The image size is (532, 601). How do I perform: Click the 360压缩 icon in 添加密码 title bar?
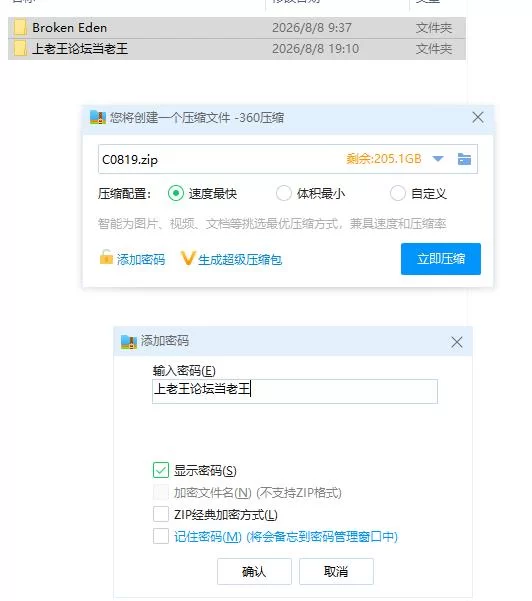(x=129, y=342)
